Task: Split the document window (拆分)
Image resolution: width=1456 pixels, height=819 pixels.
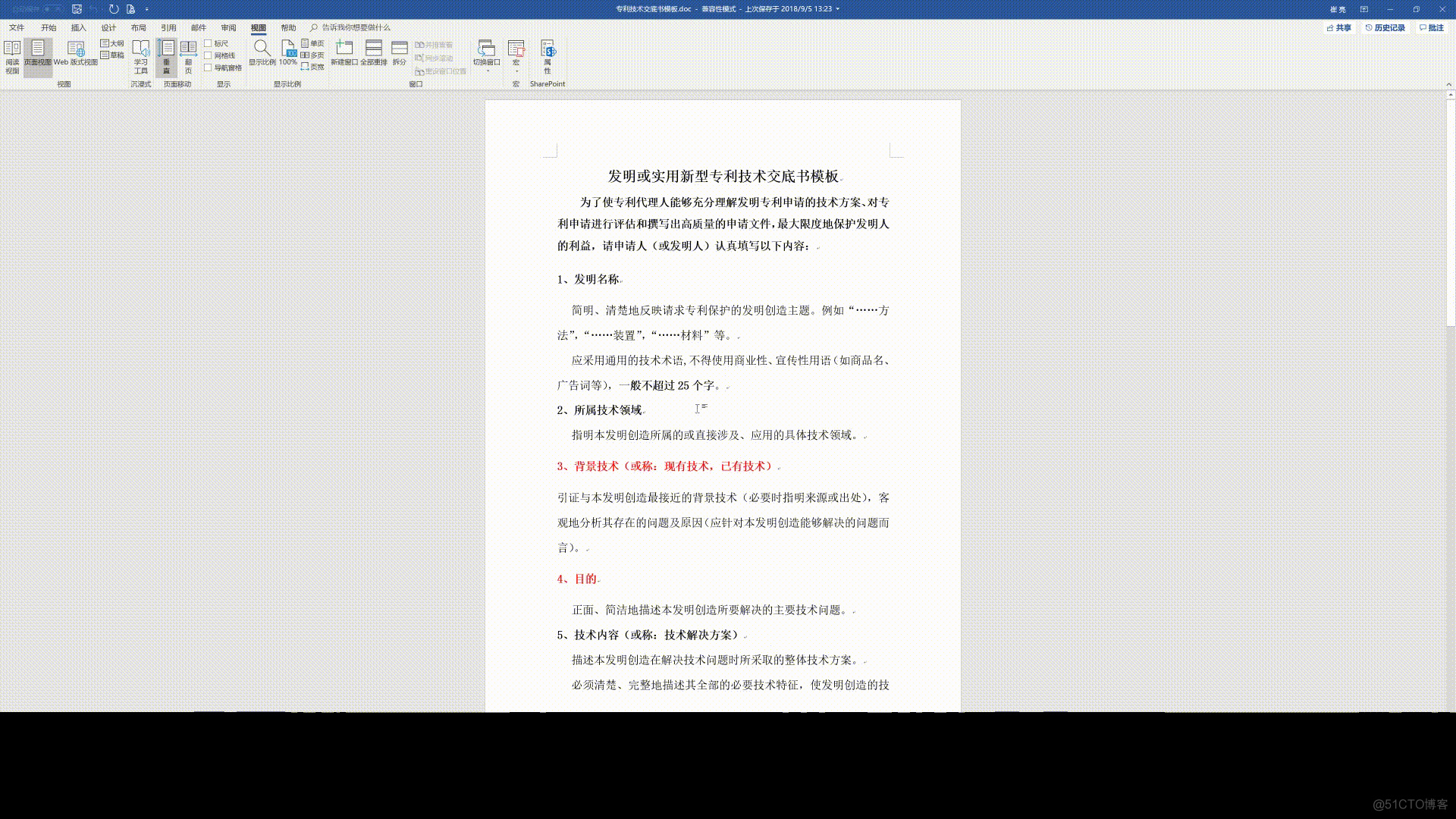Action: click(400, 53)
